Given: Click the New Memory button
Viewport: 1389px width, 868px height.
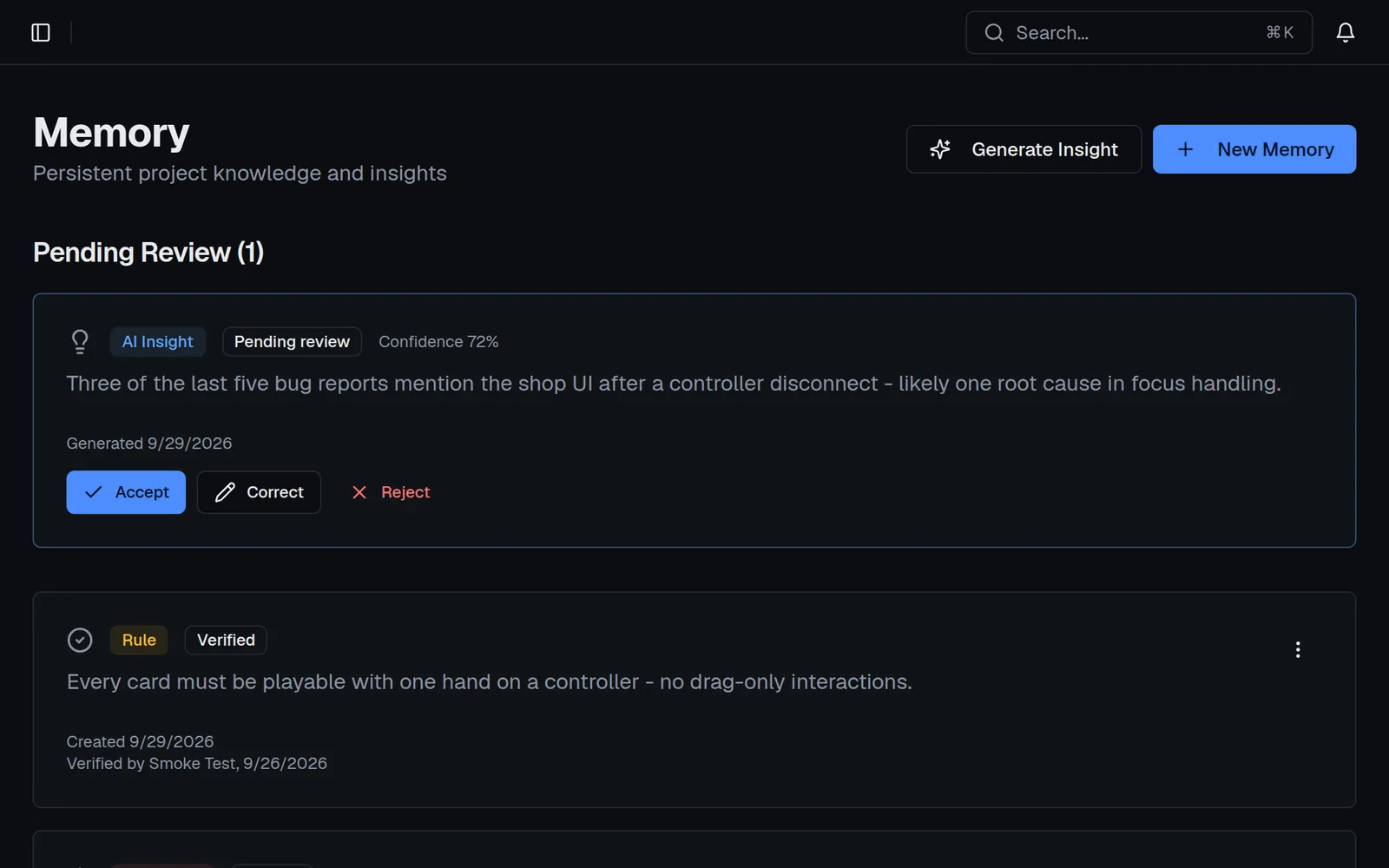Looking at the screenshot, I should [1254, 149].
